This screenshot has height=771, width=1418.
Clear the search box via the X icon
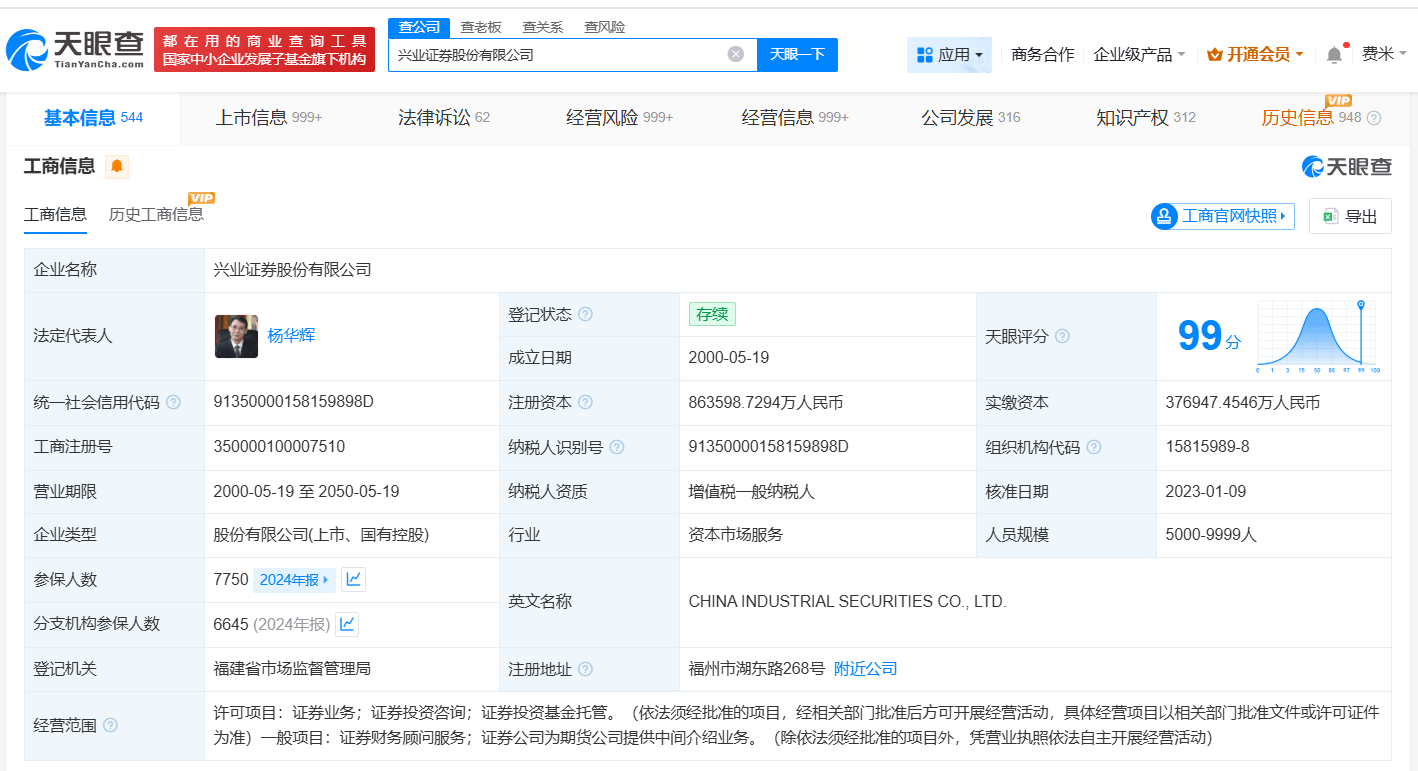coord(737,54)
